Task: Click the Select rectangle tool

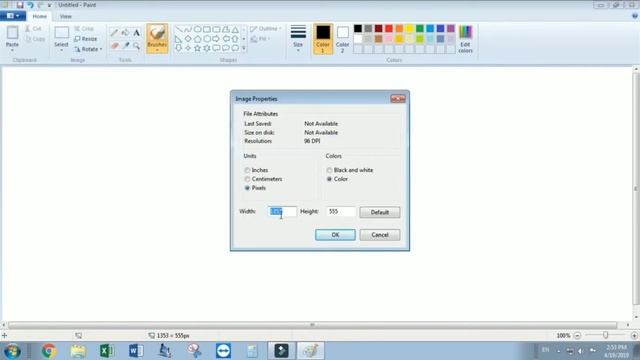Action: tap(62, 33)
